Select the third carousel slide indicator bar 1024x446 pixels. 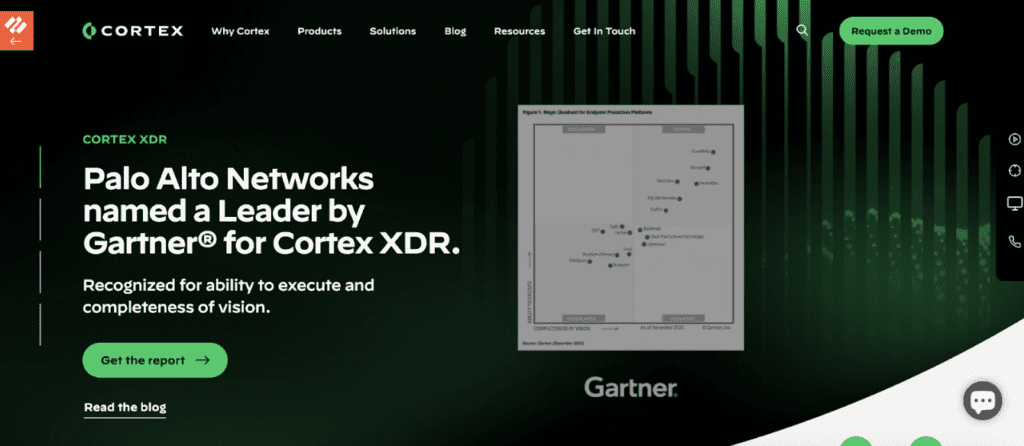tap(40, 272)
